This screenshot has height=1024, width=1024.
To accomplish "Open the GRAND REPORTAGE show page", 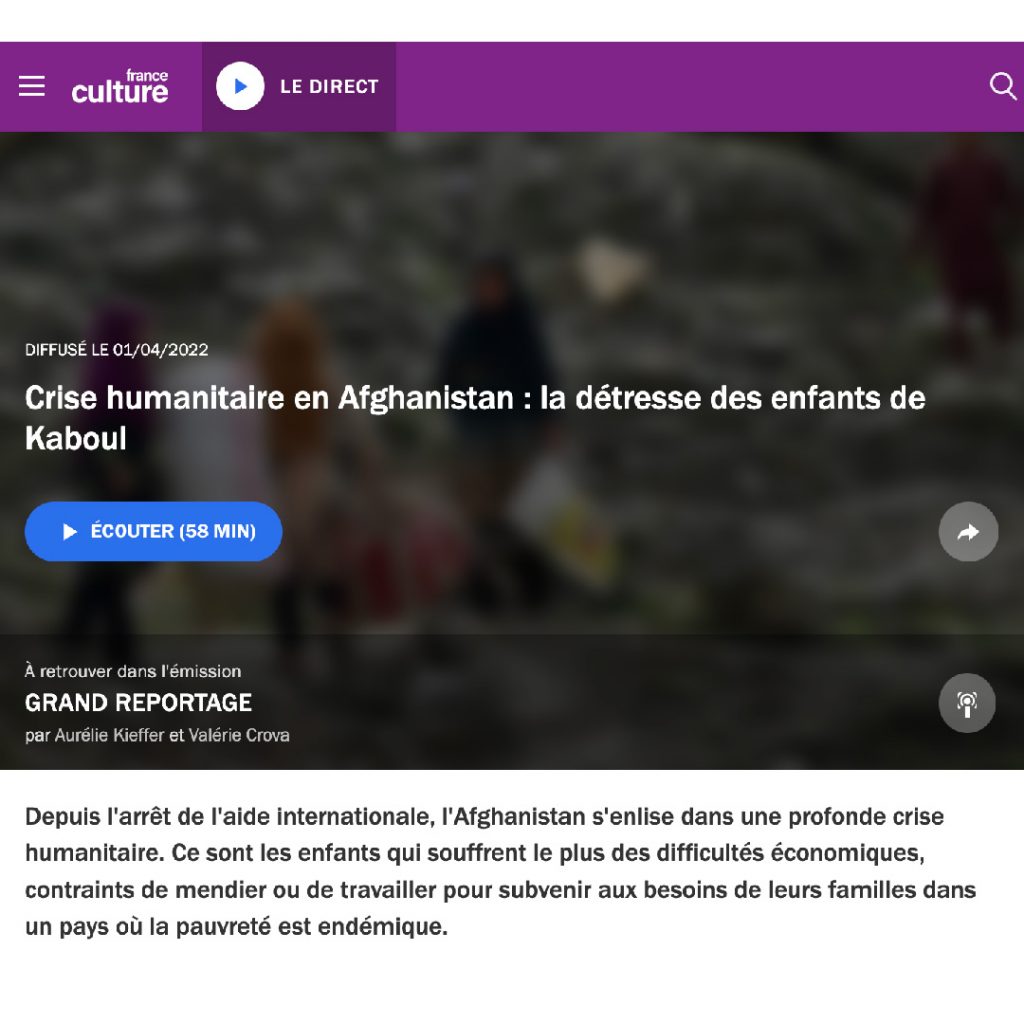I will click(x=138, y=703).
